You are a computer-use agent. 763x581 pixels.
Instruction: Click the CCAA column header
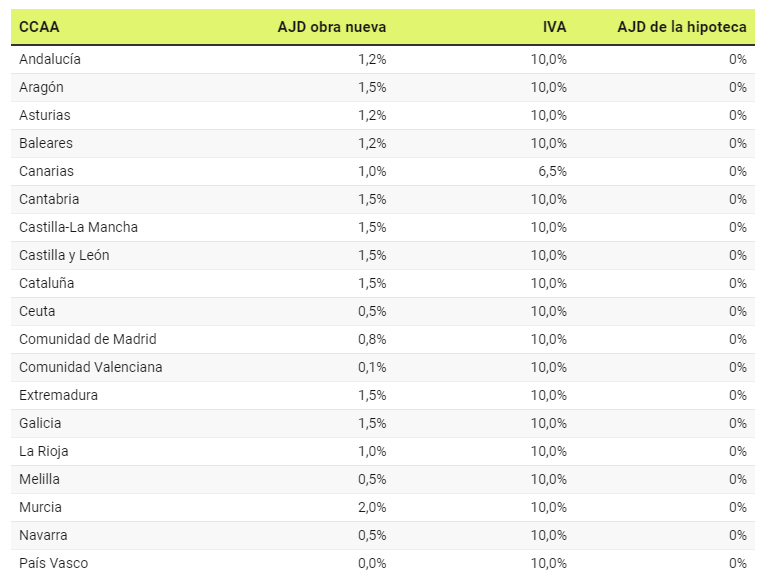pyautogui.click(x=39, y=27)
